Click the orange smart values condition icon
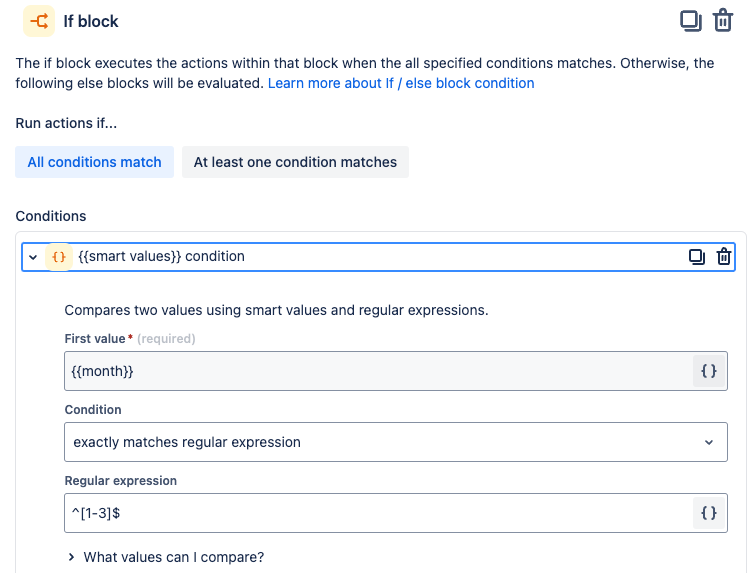 click(59, 257)
